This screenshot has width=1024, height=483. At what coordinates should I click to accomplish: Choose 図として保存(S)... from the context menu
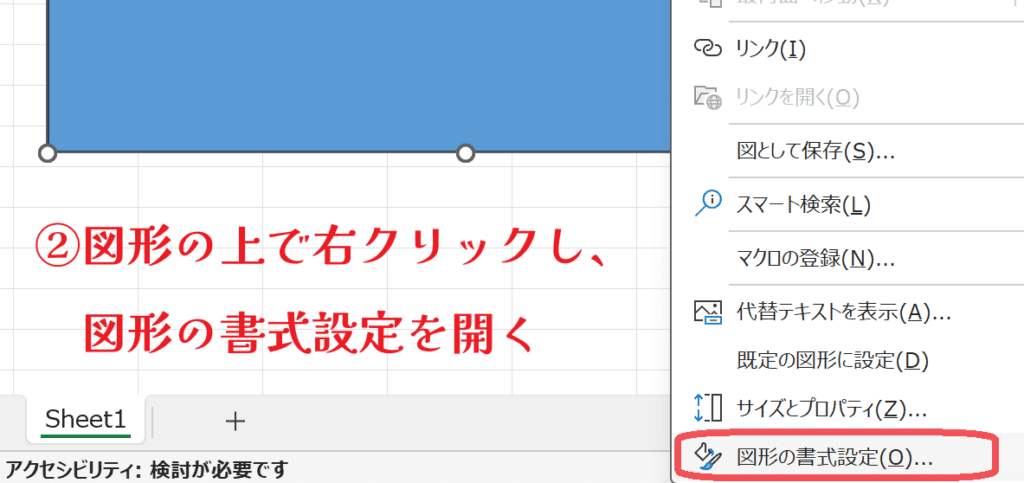click(x=815, y=151)
